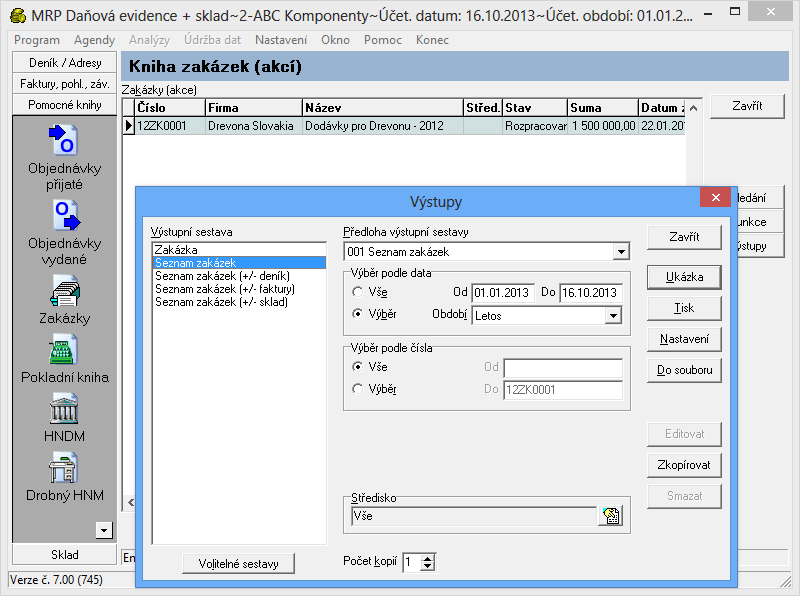The height and width of the screenshot is (596, 800).
Task: Select Výběr radio under Výběr podle čísla
Action: (359, 390)
